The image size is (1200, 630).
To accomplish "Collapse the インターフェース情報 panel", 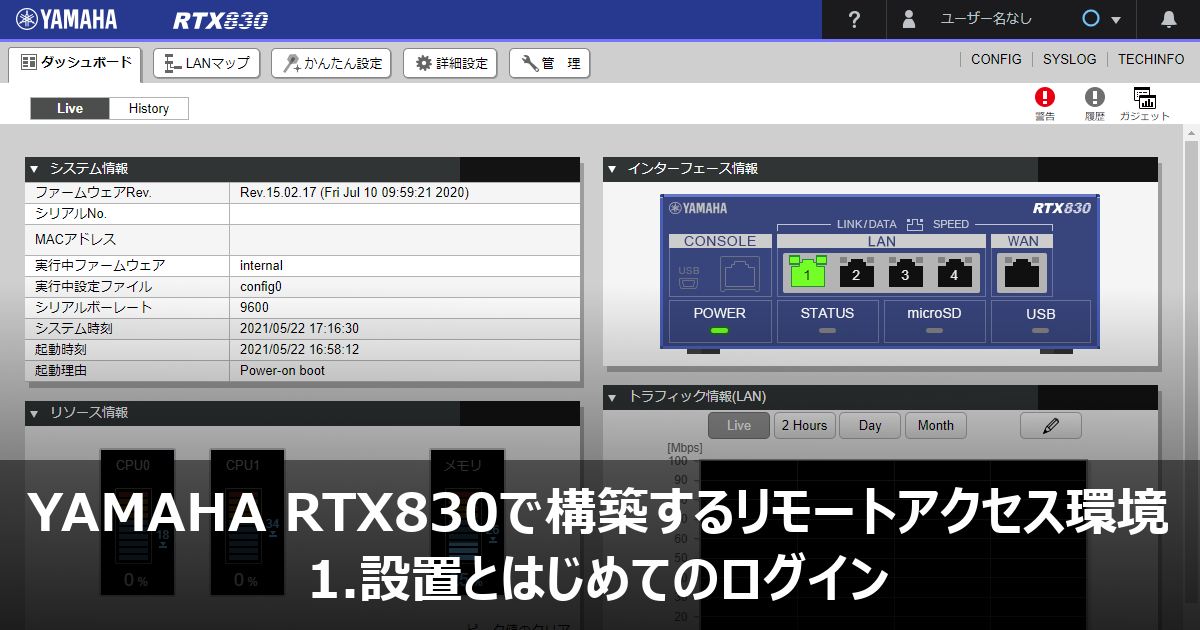I will point(612,168).
